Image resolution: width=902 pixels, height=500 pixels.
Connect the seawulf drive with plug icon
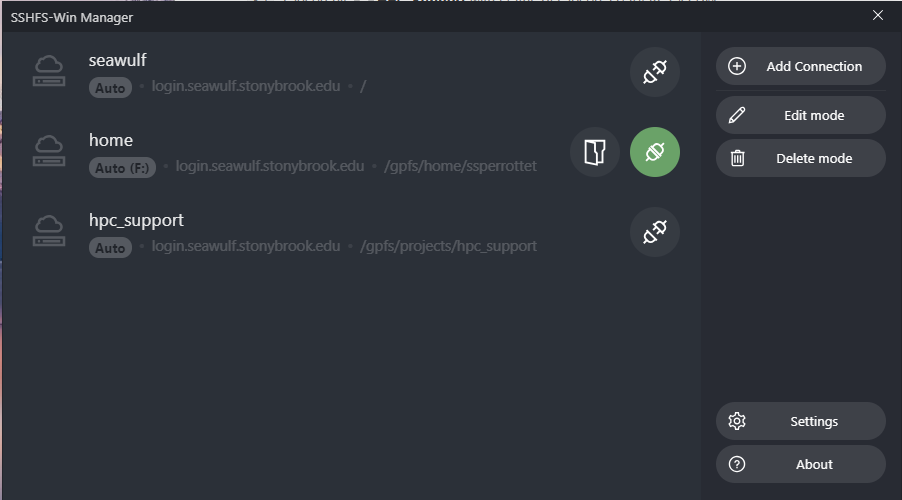(x=655, y=72)
